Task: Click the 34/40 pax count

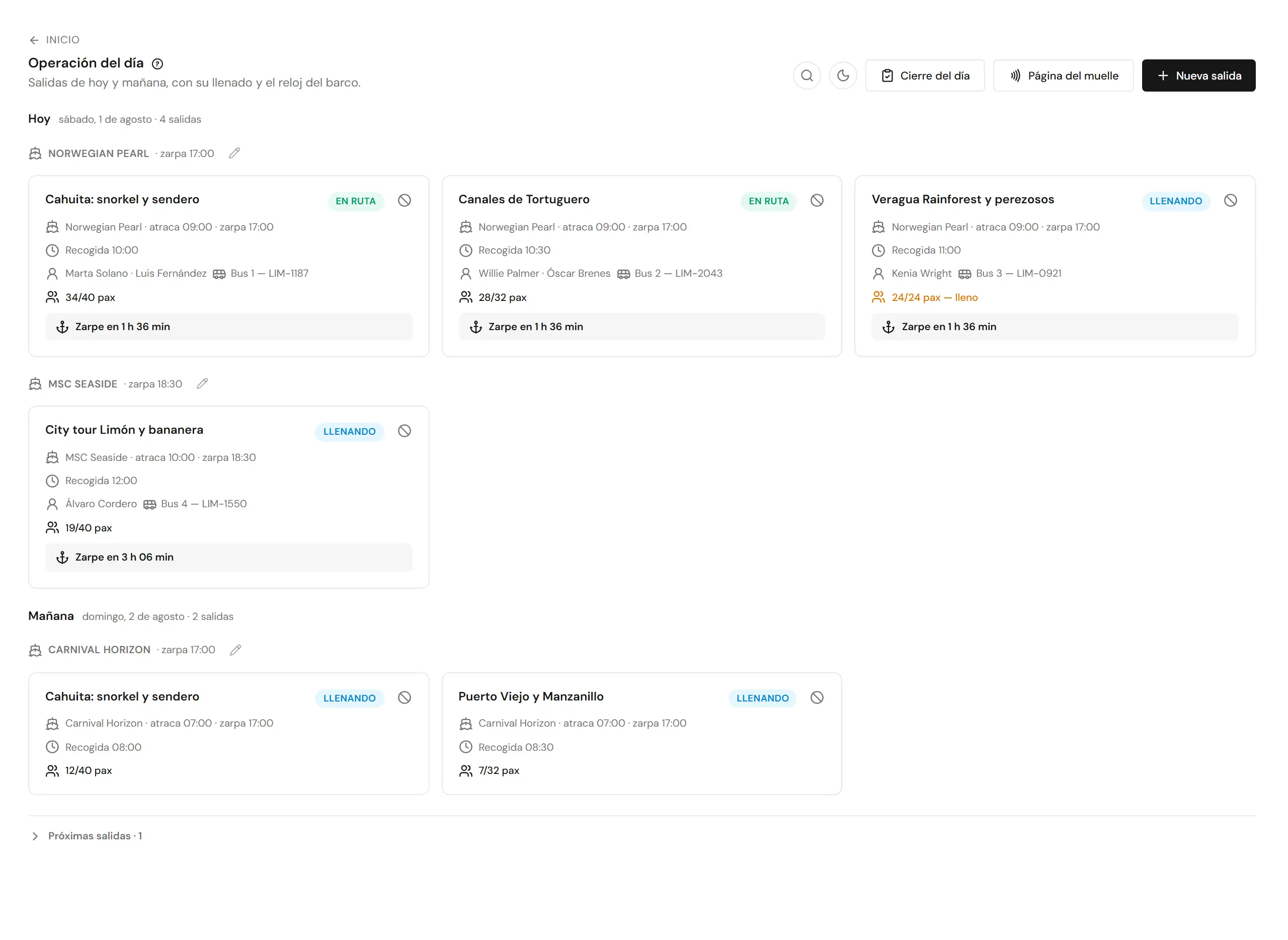Action: pyautogui.click(x=90, y=297)
